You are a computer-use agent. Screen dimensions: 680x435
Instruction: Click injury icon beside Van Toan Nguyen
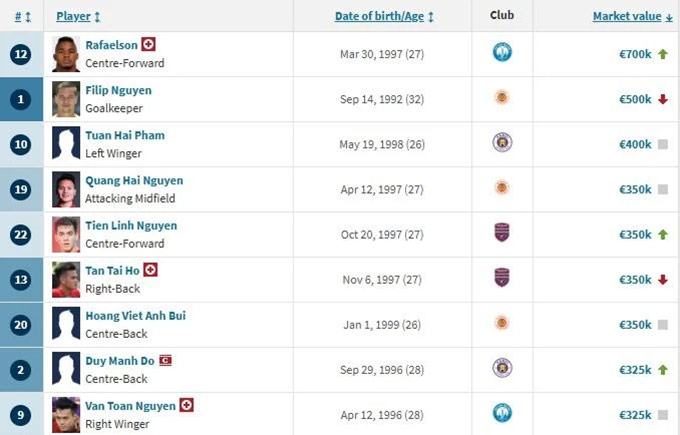pyautogui.click(x=186, y=405)
